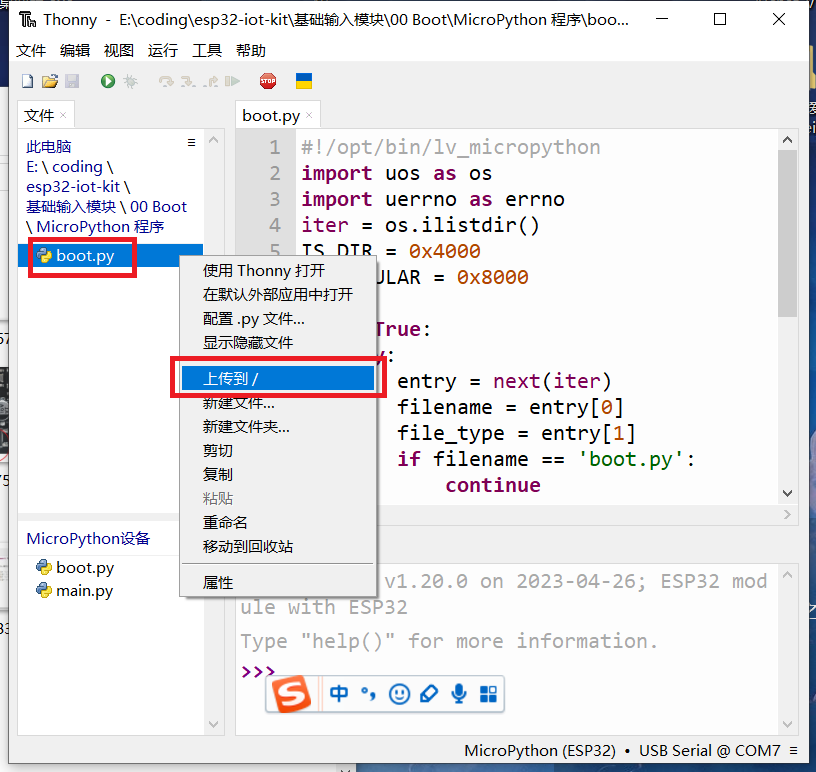Click the editor vertical scrollbar down arrow
This screenshot has width=816, height=772.
click(787, 494)
